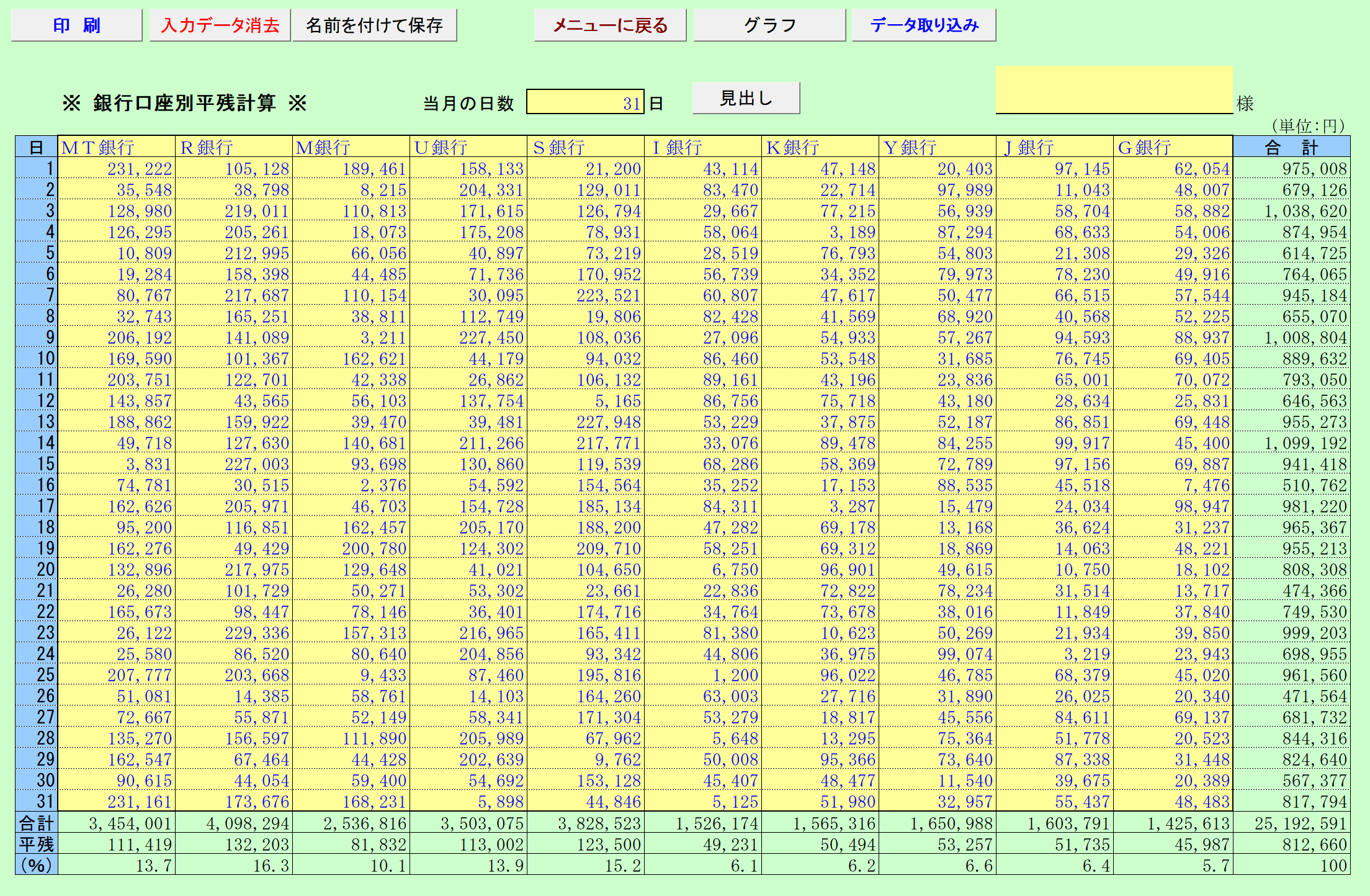Select the Ｇ銀行 column header
The width and height of the screenshot is (1370, 896).
[x=1173, y=147]
